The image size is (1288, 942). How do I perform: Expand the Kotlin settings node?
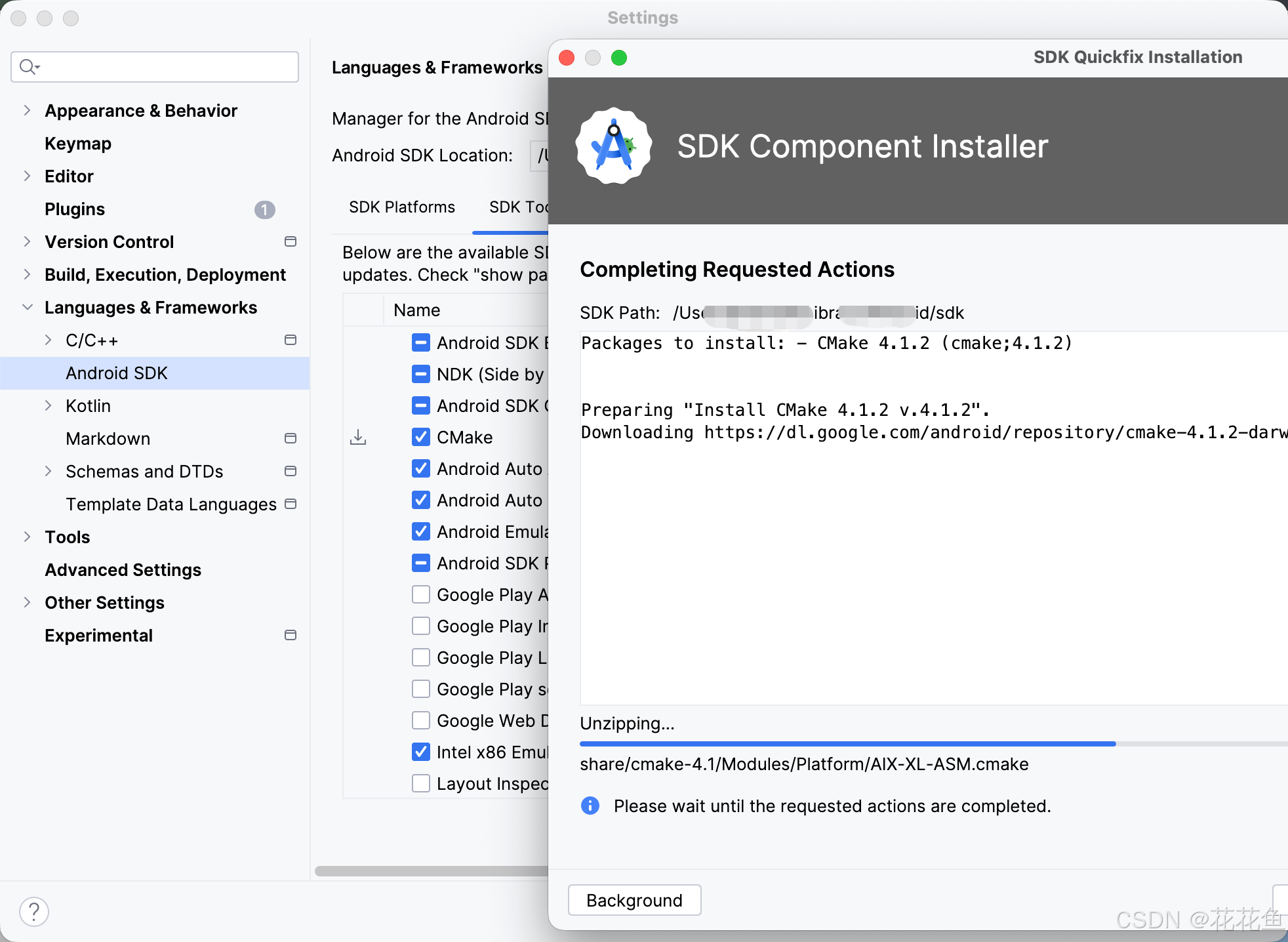[x=48, y=406]
